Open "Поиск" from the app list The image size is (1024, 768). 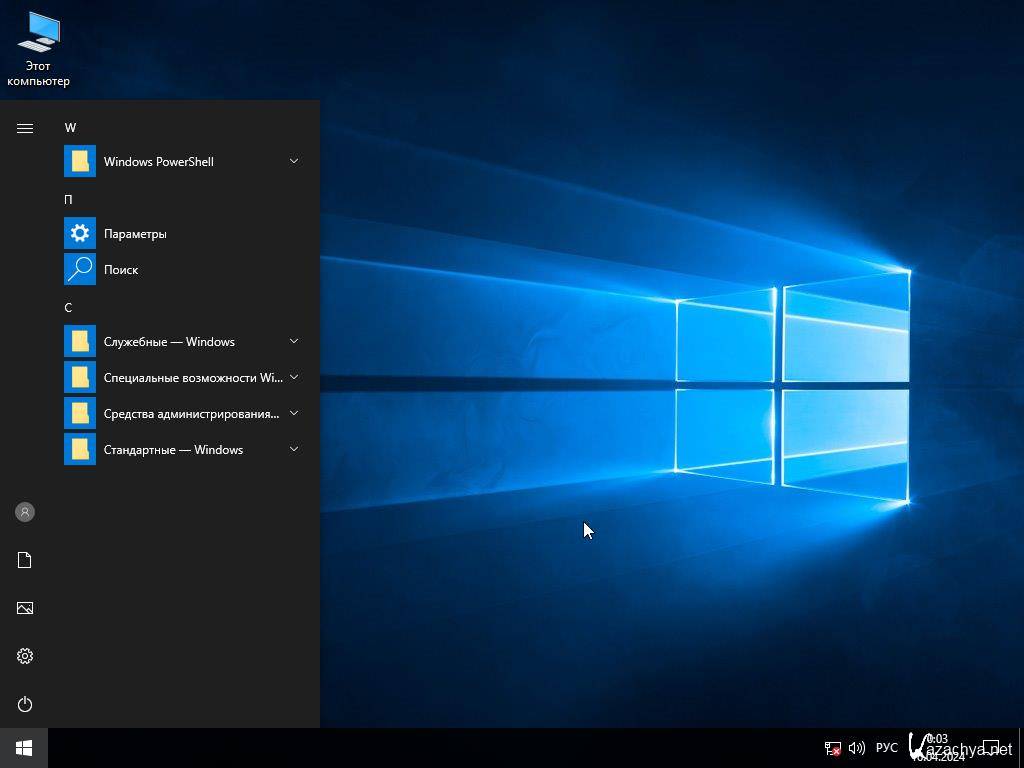121,270
